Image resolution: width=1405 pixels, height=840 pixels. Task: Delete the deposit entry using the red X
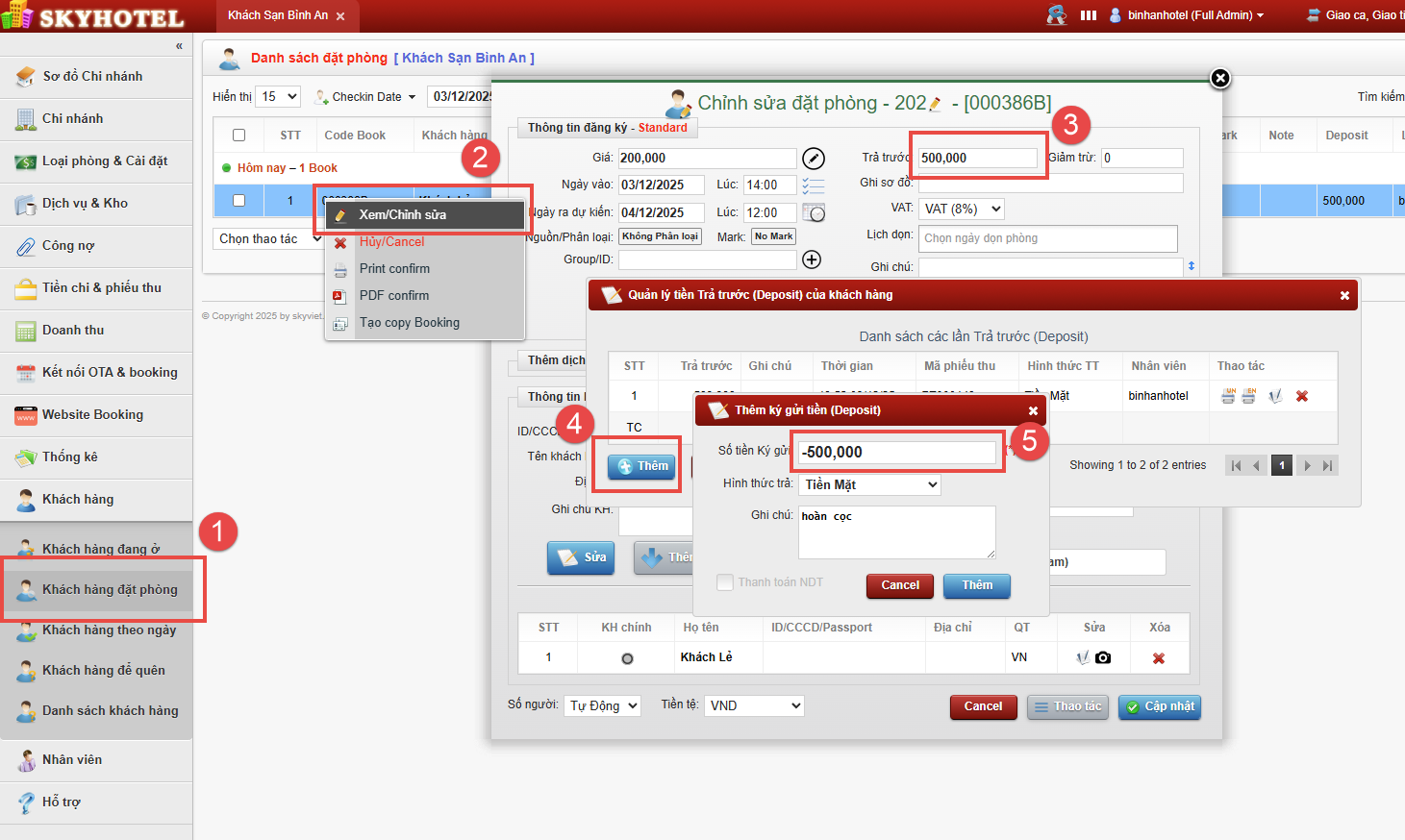(1302, 396)
